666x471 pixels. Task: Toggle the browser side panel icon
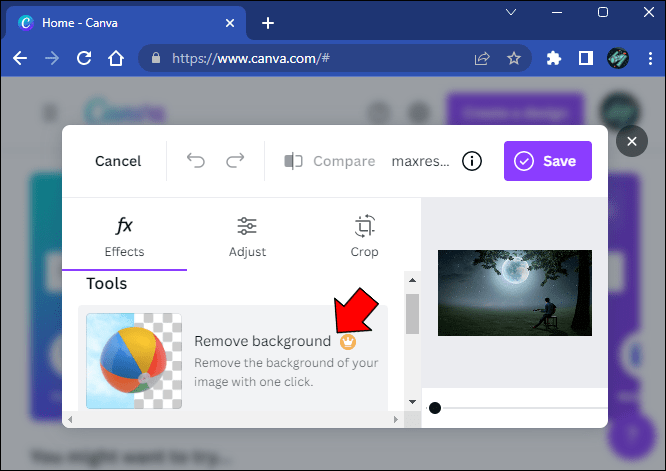tap(586, 58)
